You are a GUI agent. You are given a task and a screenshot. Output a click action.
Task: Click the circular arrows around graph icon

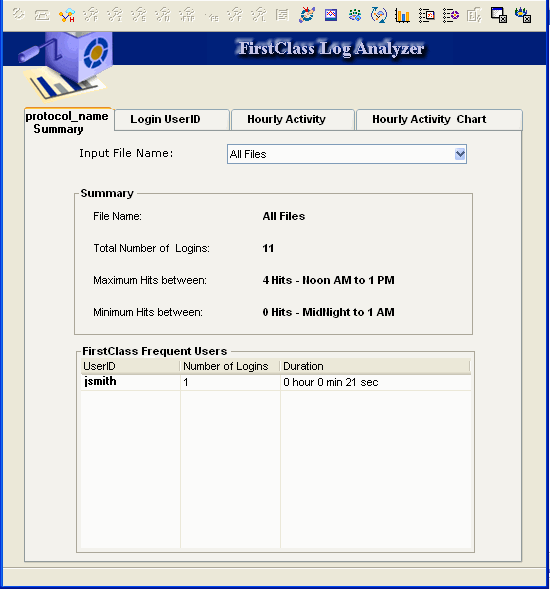tap(379, 15)
